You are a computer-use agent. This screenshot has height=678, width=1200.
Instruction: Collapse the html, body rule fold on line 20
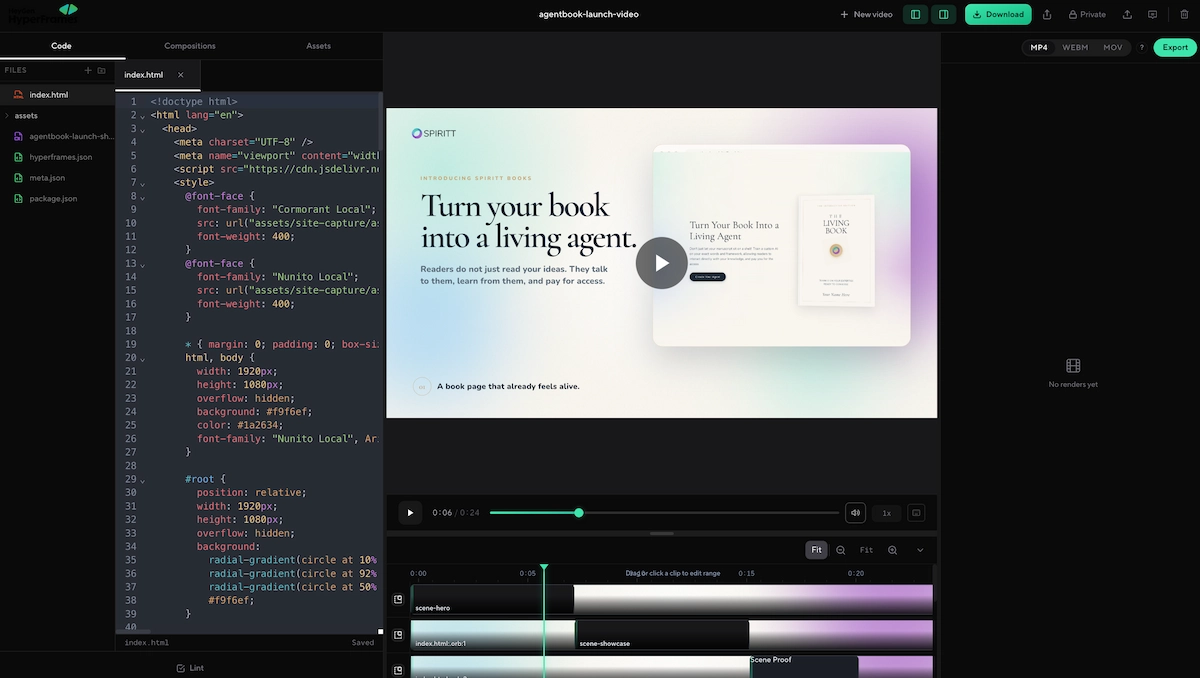tap(143, 358)
